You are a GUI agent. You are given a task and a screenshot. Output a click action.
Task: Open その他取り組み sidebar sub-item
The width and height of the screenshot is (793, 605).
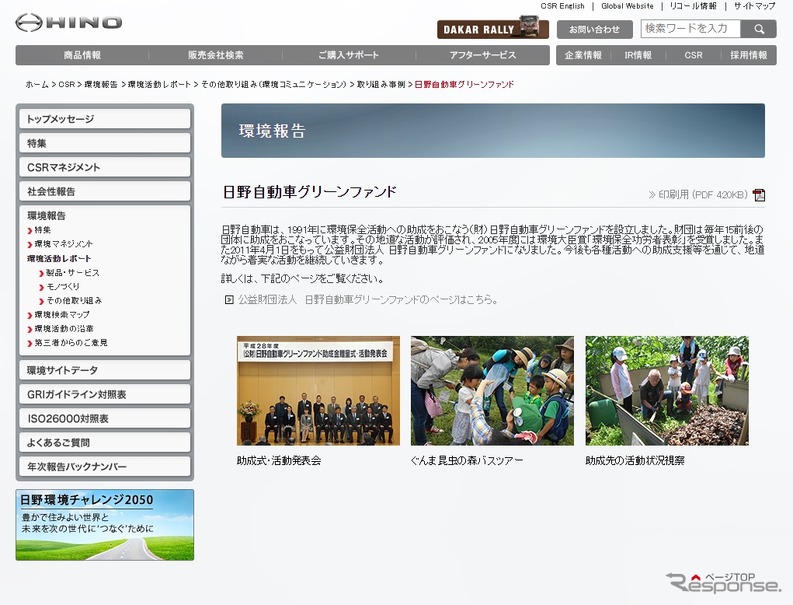click(74, 300)
